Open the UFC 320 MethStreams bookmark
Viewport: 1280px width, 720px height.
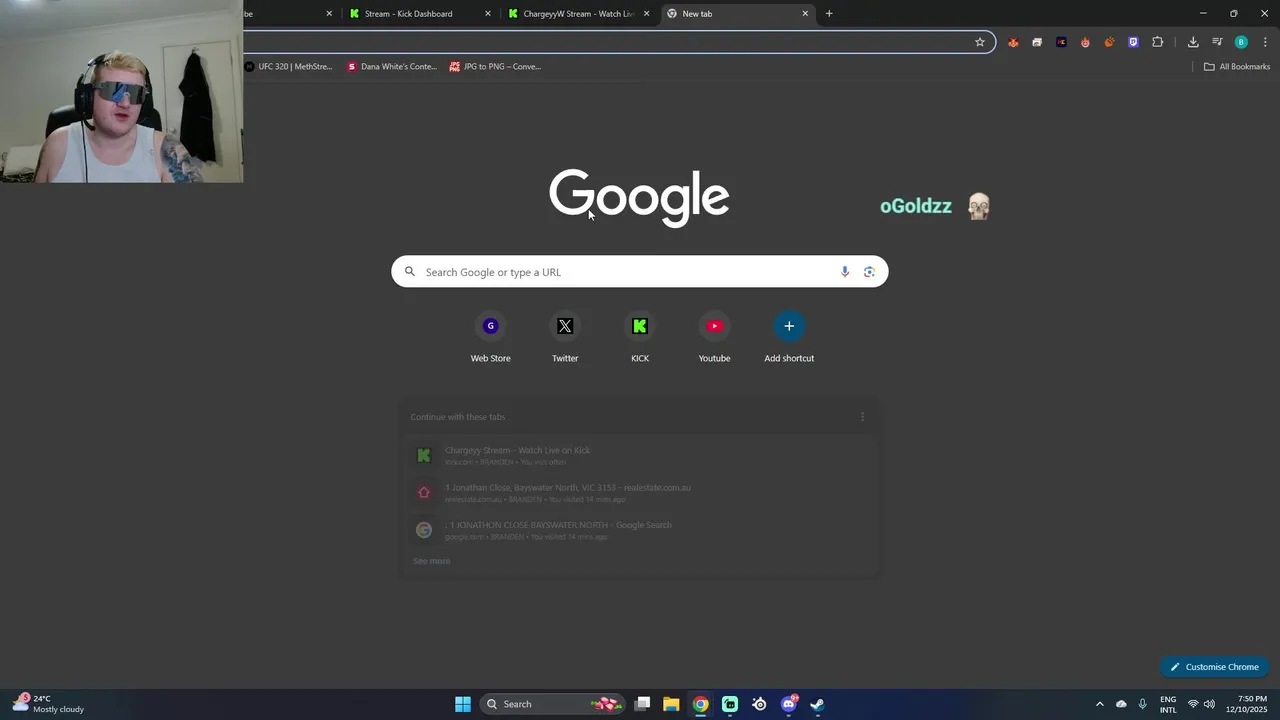tap(288, 67)
